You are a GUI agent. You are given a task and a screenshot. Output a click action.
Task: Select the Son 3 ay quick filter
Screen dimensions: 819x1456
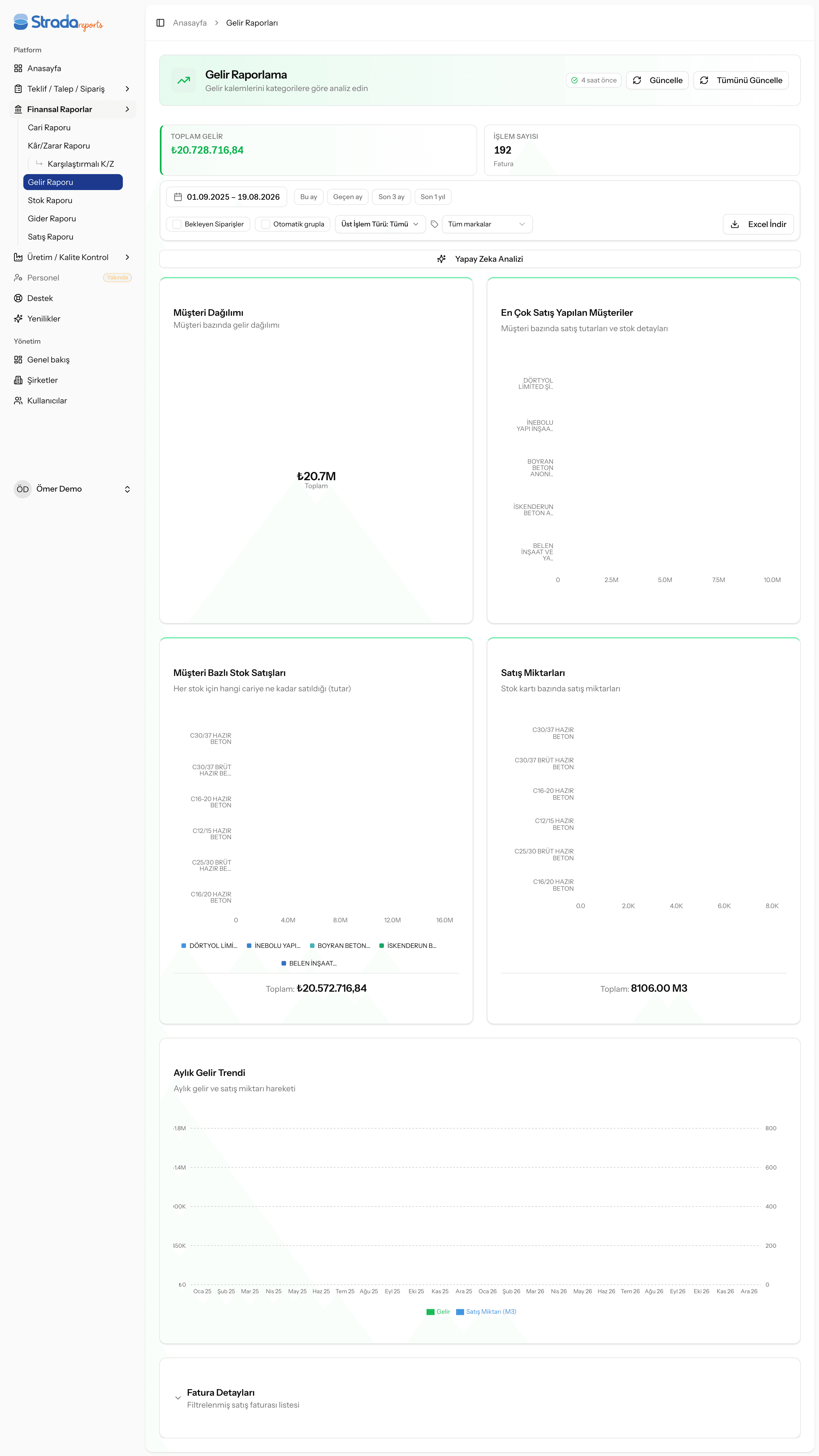[x=391, y=197]
